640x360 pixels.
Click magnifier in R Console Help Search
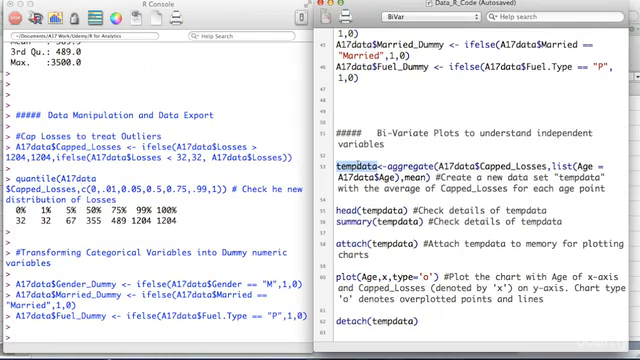tap(194, 36)
